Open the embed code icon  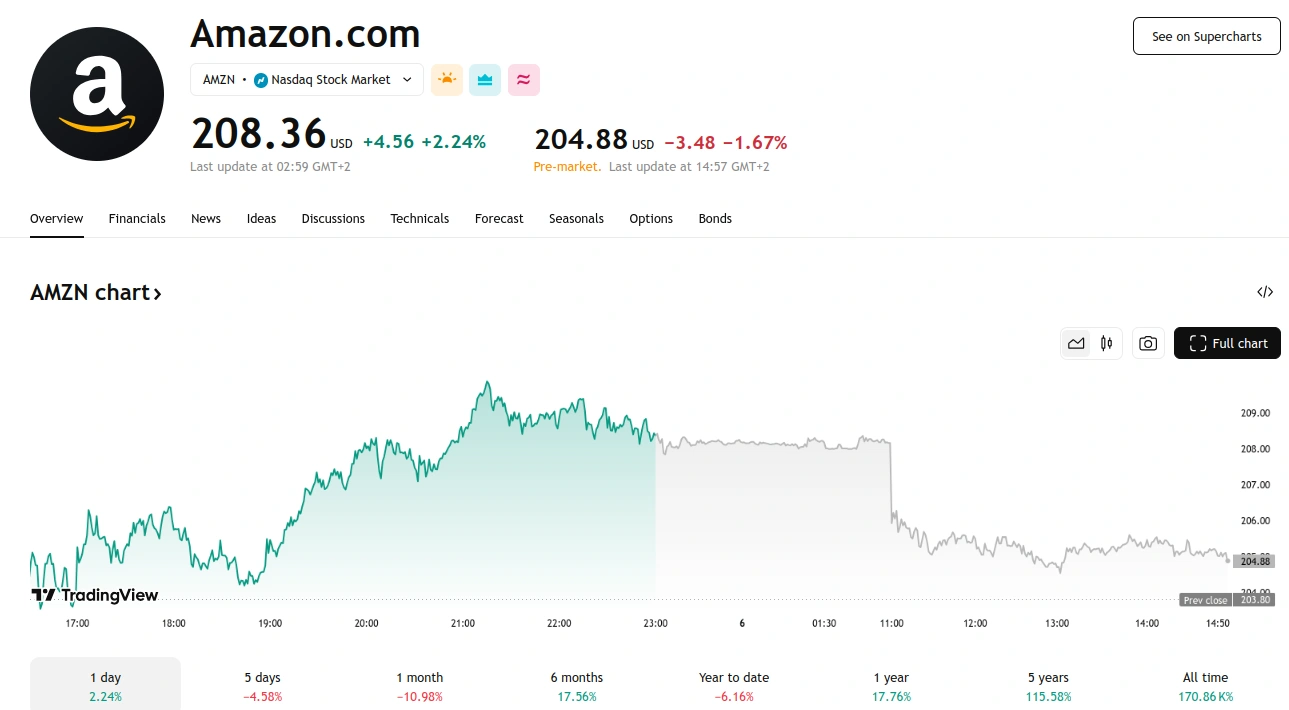click(x=1265, y=292)
